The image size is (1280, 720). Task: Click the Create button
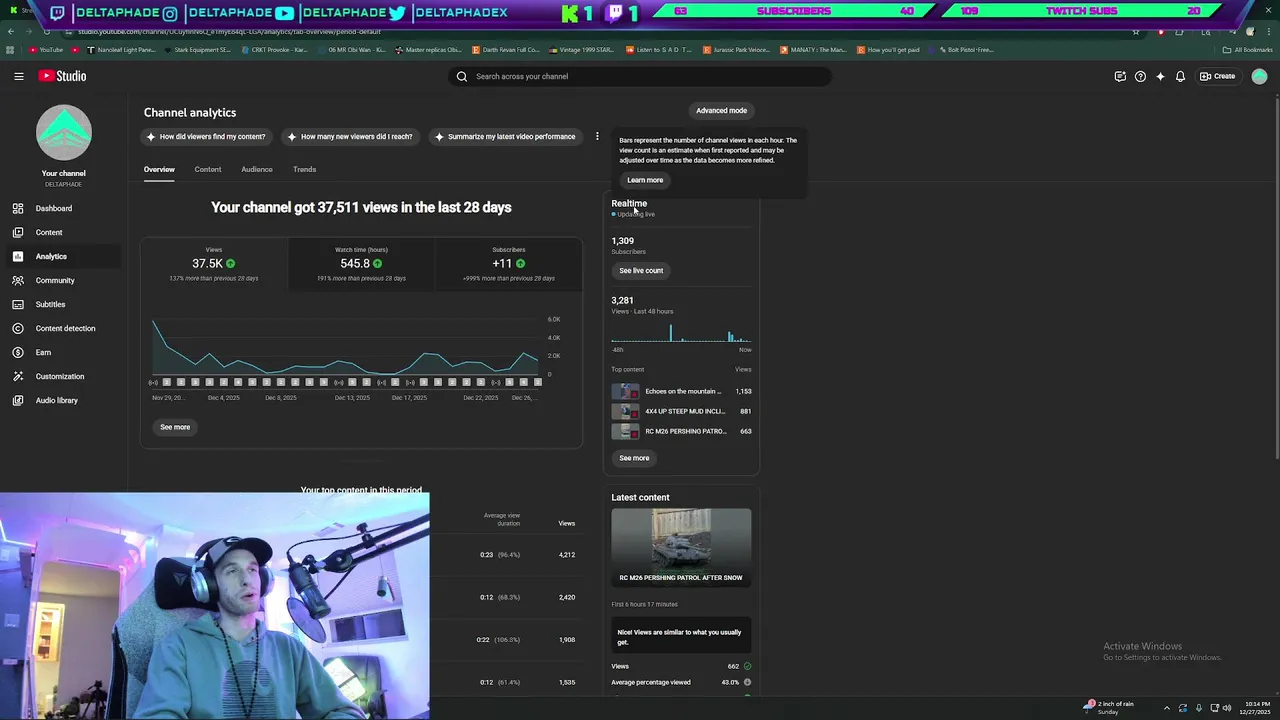click(1218, 76)
